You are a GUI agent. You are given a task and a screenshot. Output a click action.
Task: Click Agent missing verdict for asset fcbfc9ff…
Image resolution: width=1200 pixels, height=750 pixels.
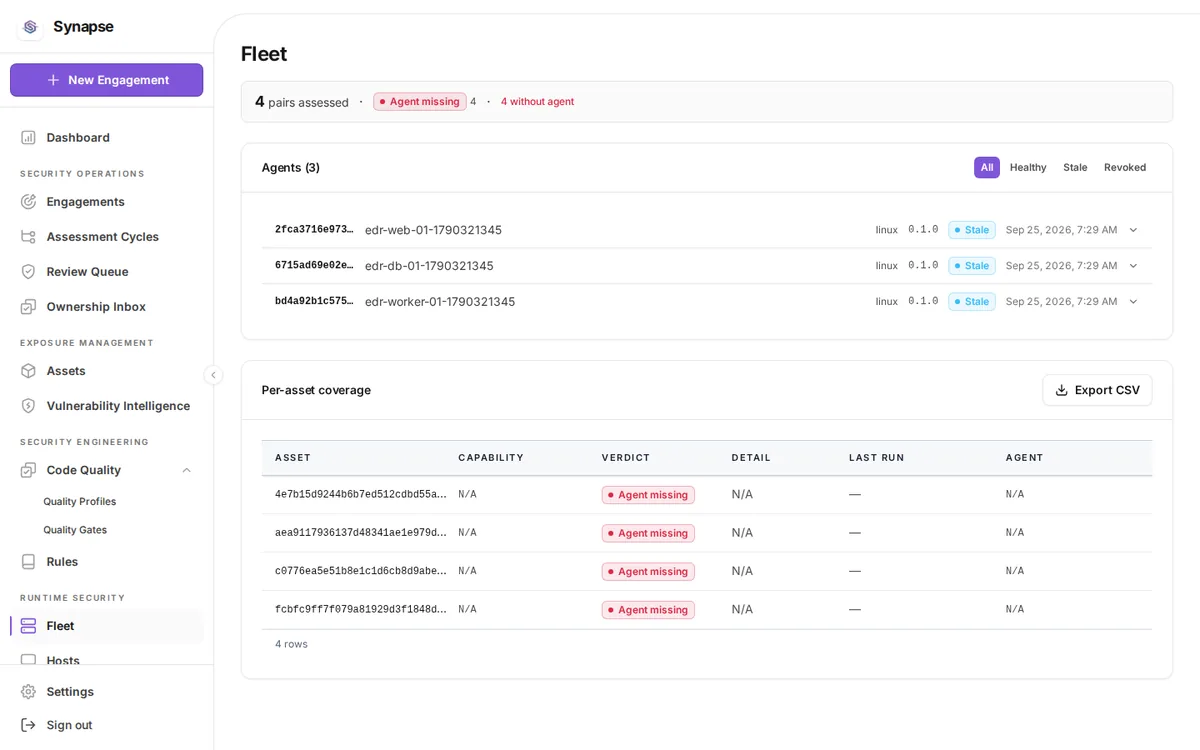click(x=648, y=610)
